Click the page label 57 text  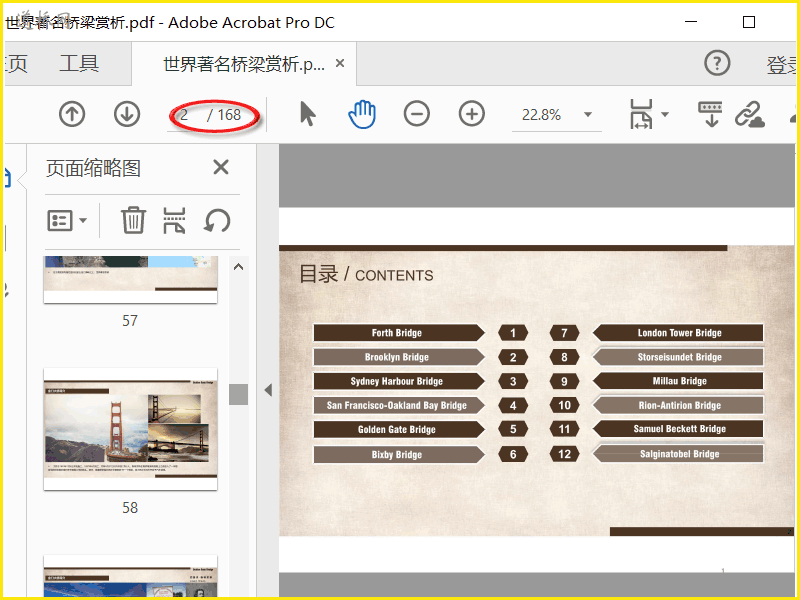pos(130,320)
